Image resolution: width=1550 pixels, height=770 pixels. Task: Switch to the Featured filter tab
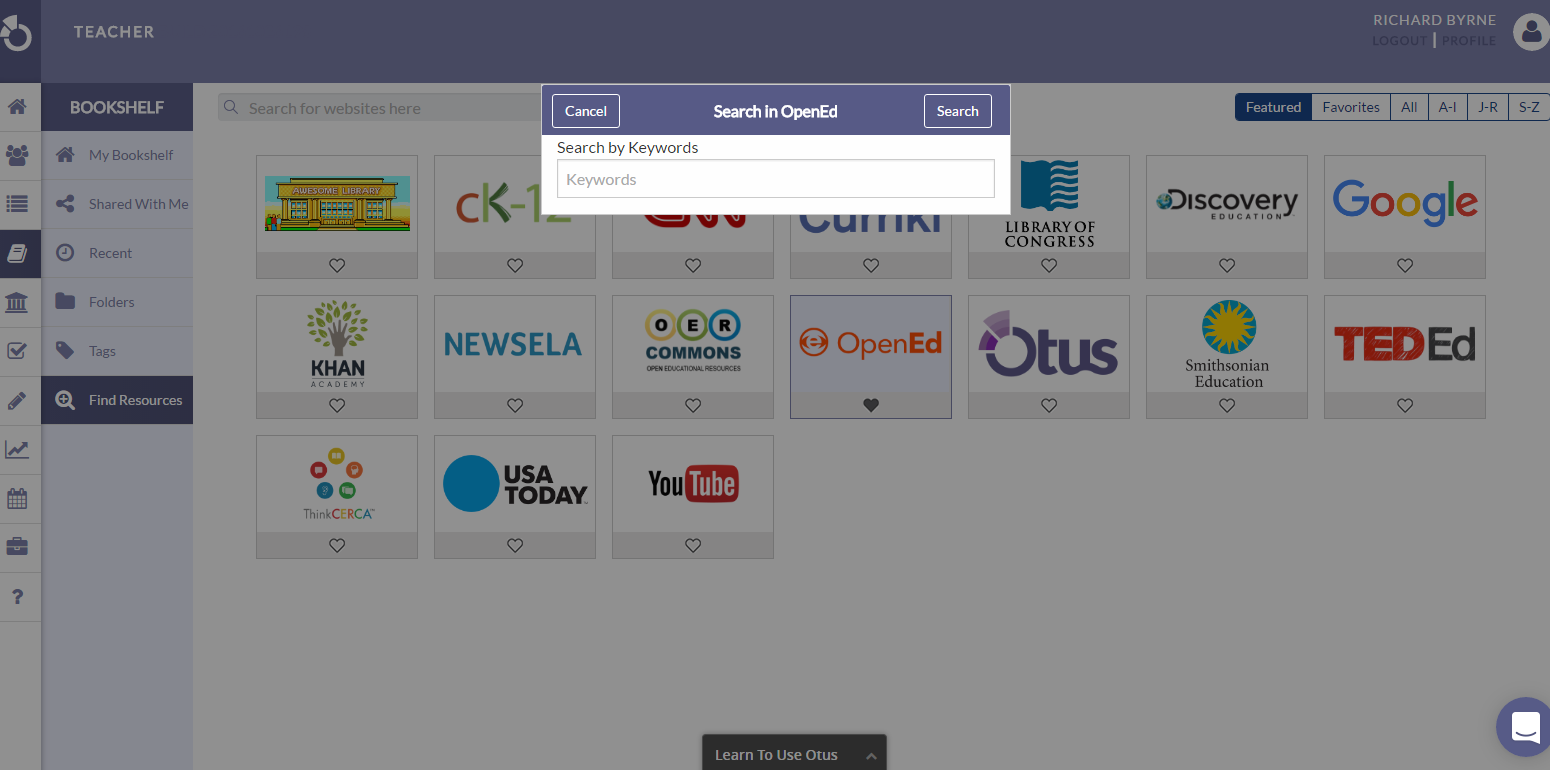[x=1273, y=107]
